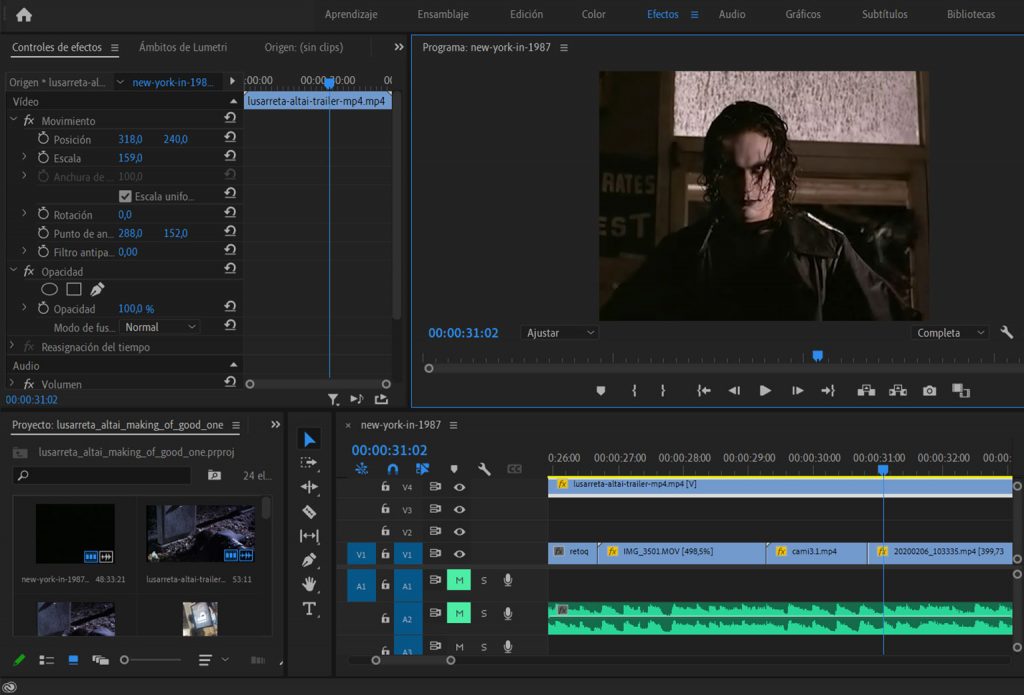This screenshot has width=1024, height=695.
Task: Open new bin from search icon
Action: point(214,475)
